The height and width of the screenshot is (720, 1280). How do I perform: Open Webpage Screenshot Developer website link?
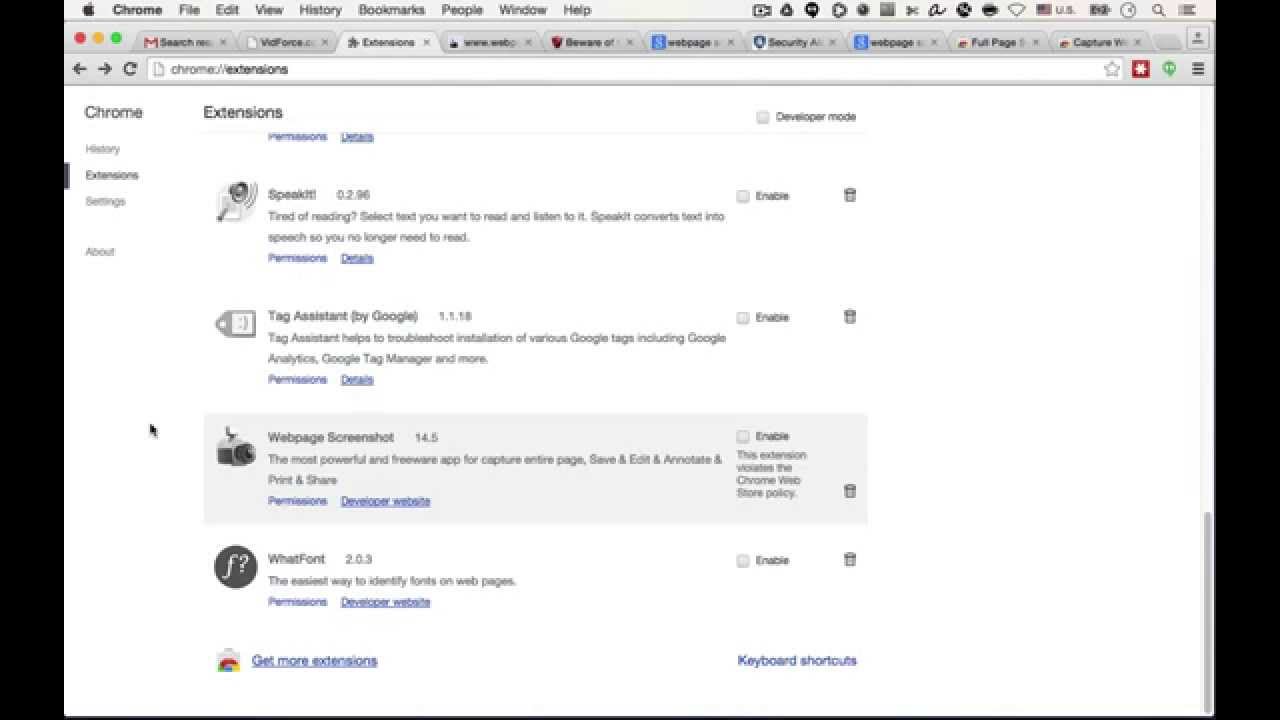tap(385, 501)
